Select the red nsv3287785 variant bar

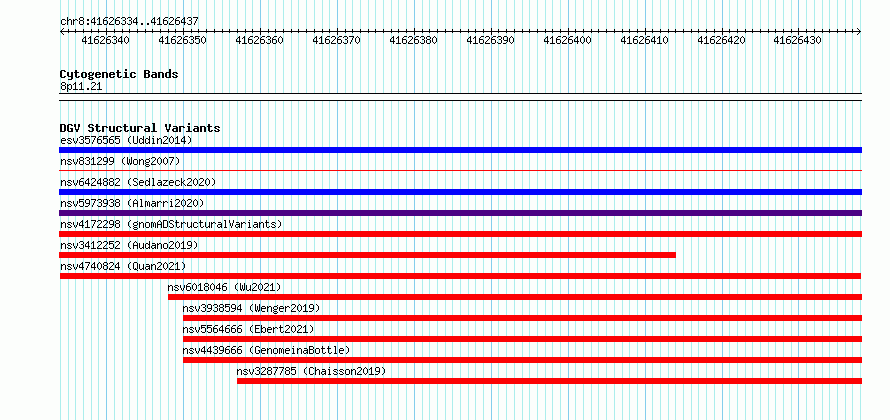coord(549,381)
